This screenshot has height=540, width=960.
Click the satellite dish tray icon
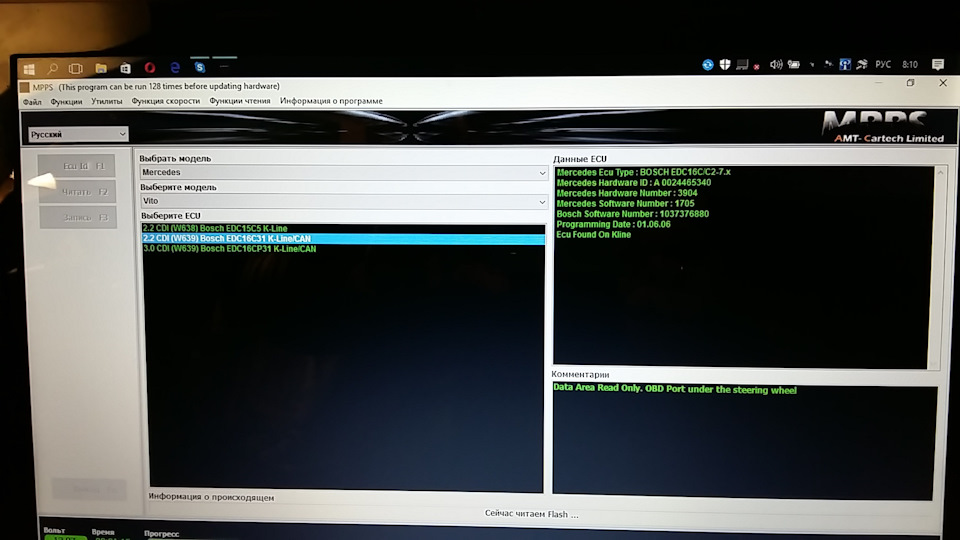coord(862,64)
